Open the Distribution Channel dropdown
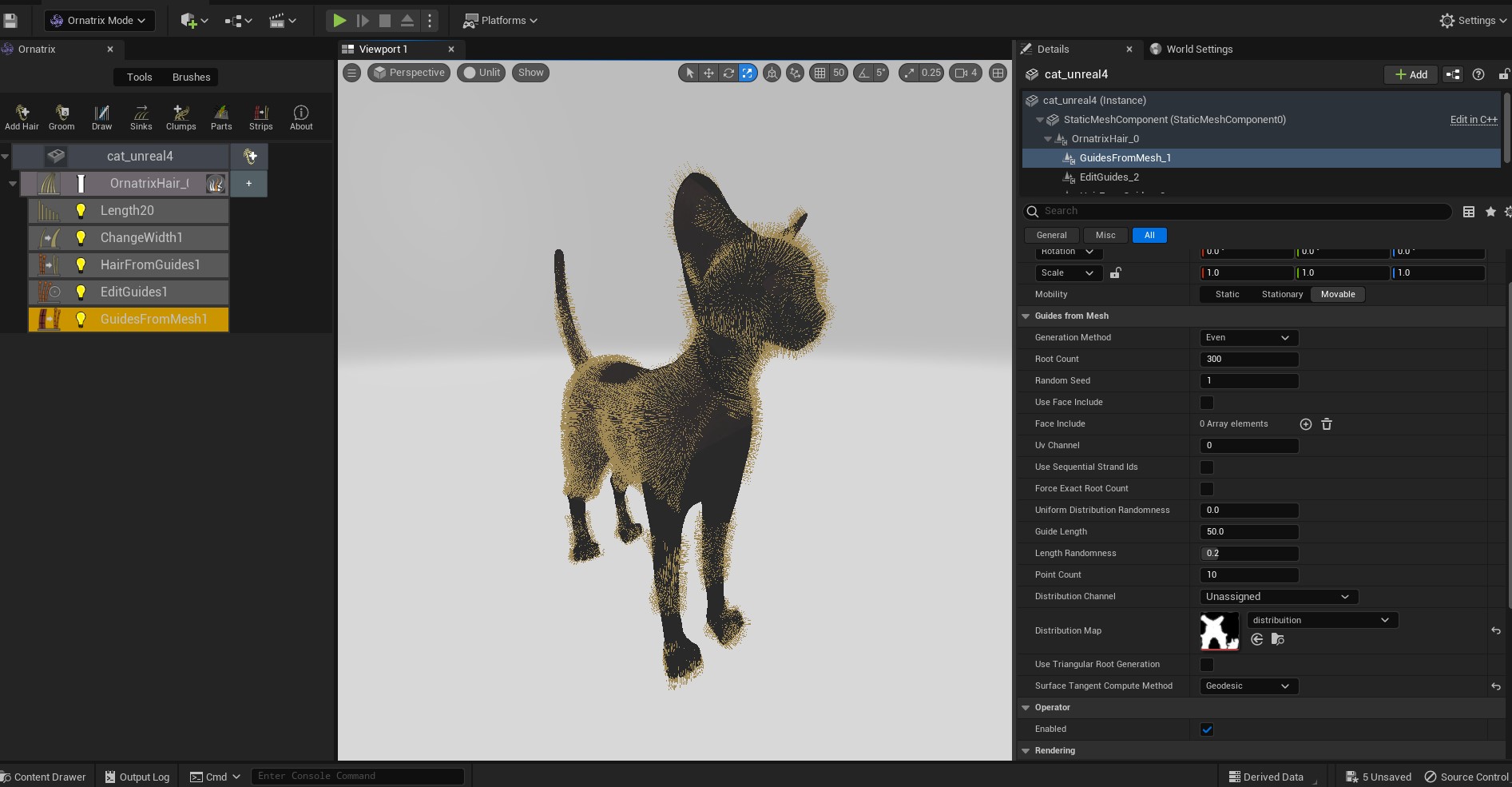This screenshot has height=787, width=1512. 1278,597
